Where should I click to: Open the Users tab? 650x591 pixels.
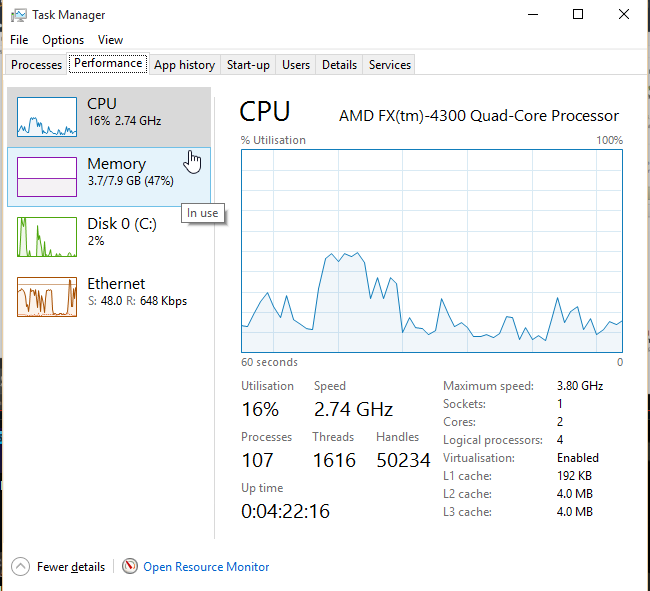point(296,65)
